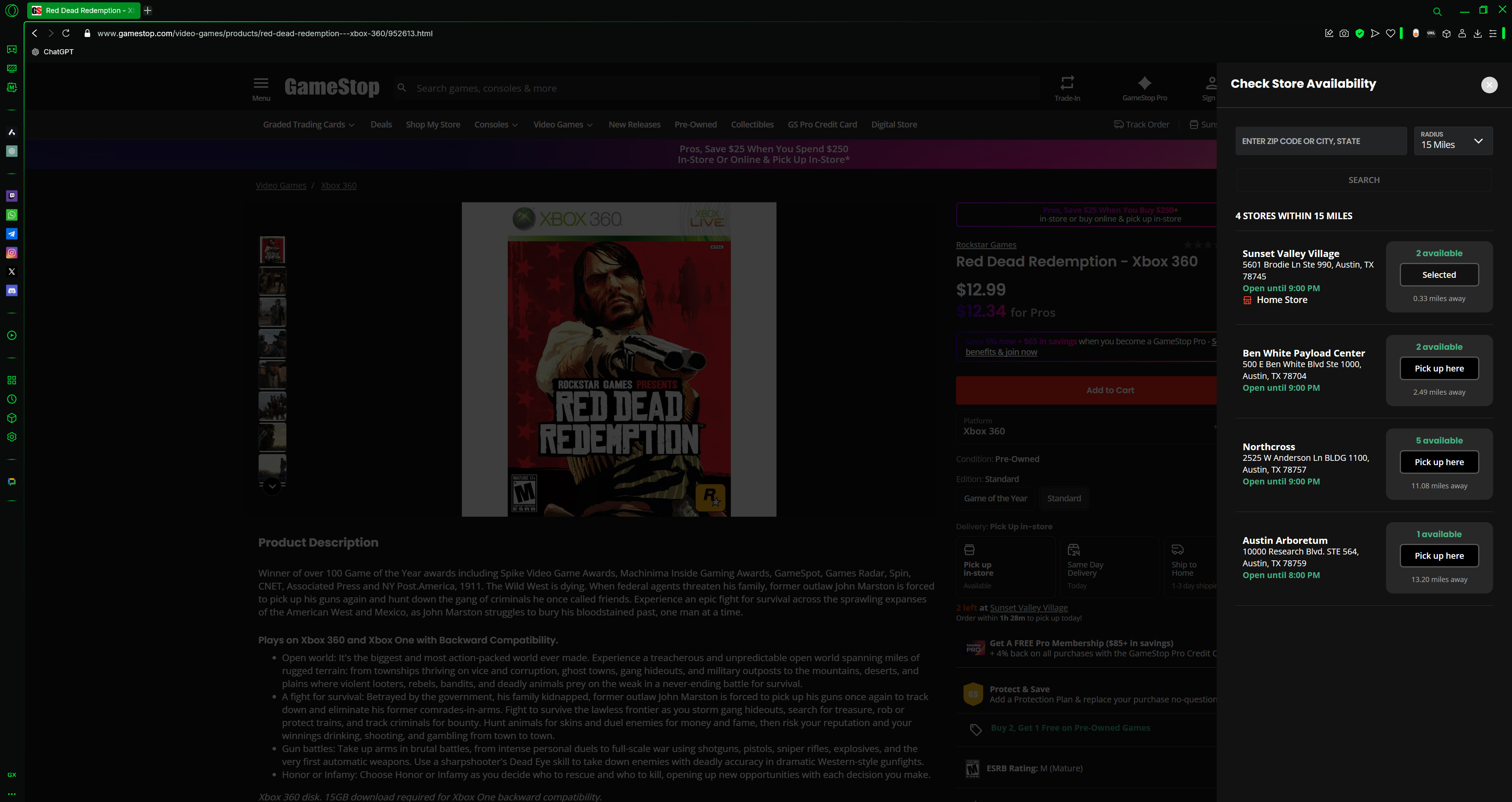The height and width of the screenshot is (802, 1512).
Task: Open the Deals nav item
Action: [x=381, y=124]
